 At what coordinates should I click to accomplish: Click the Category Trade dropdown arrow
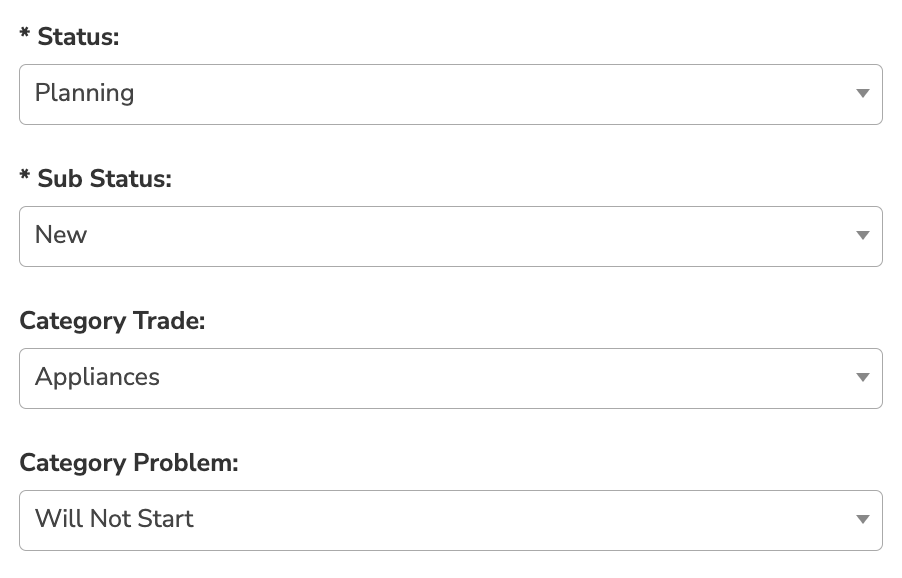coord(862,377)
